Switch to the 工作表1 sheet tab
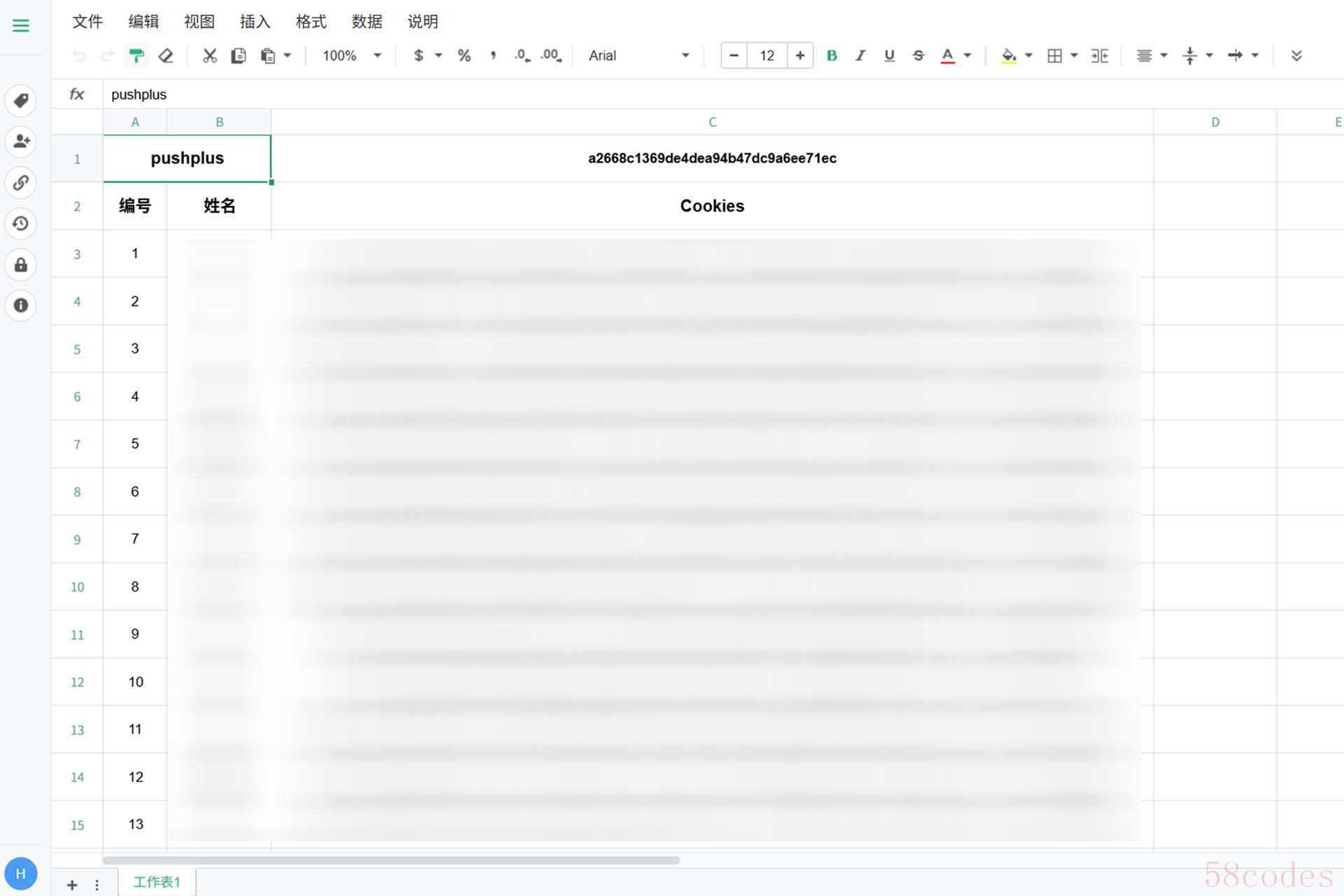 point(157,882)
